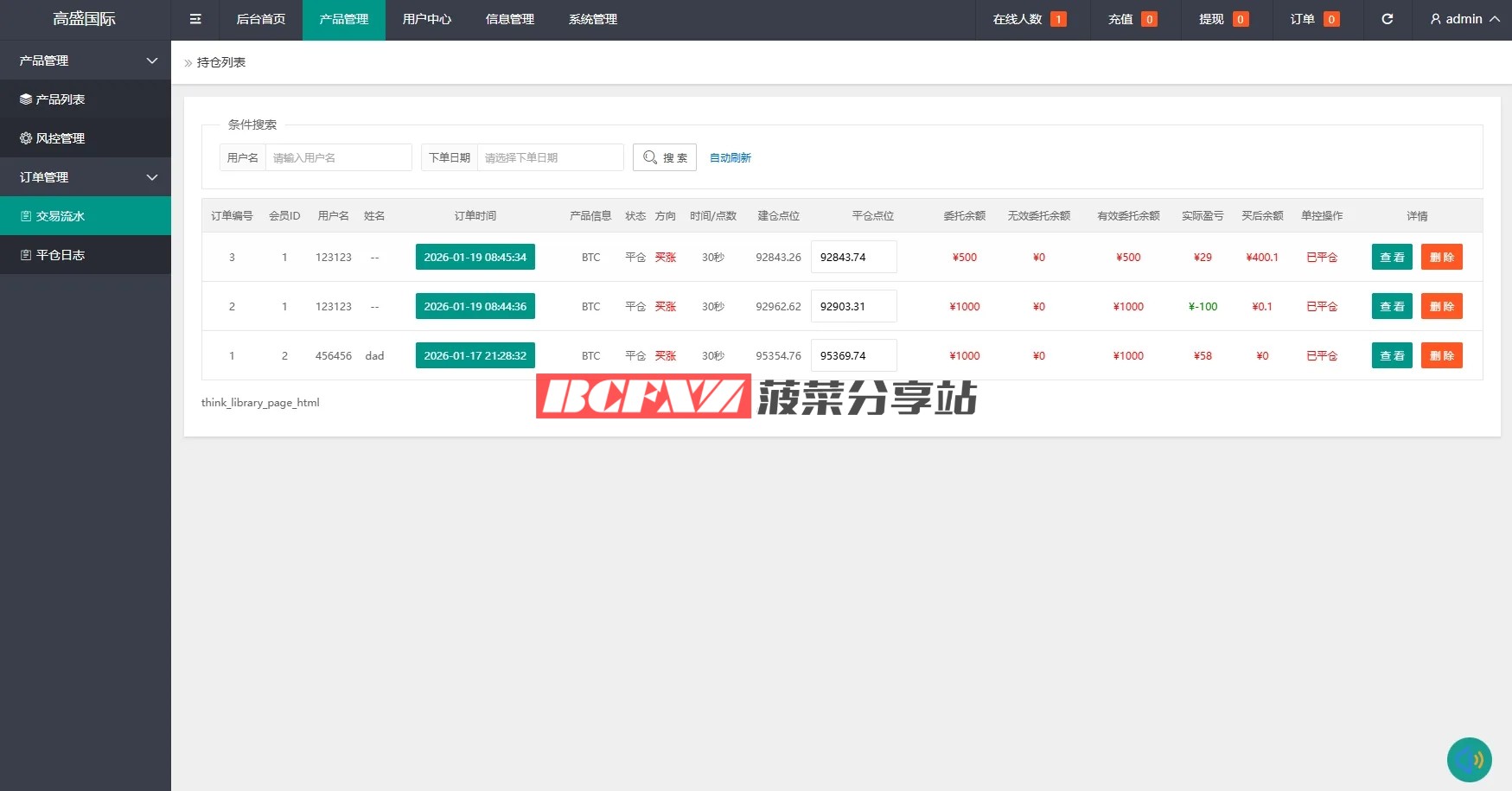Click the 搜索 search button
1512x791 pixels.
point(664,157)
